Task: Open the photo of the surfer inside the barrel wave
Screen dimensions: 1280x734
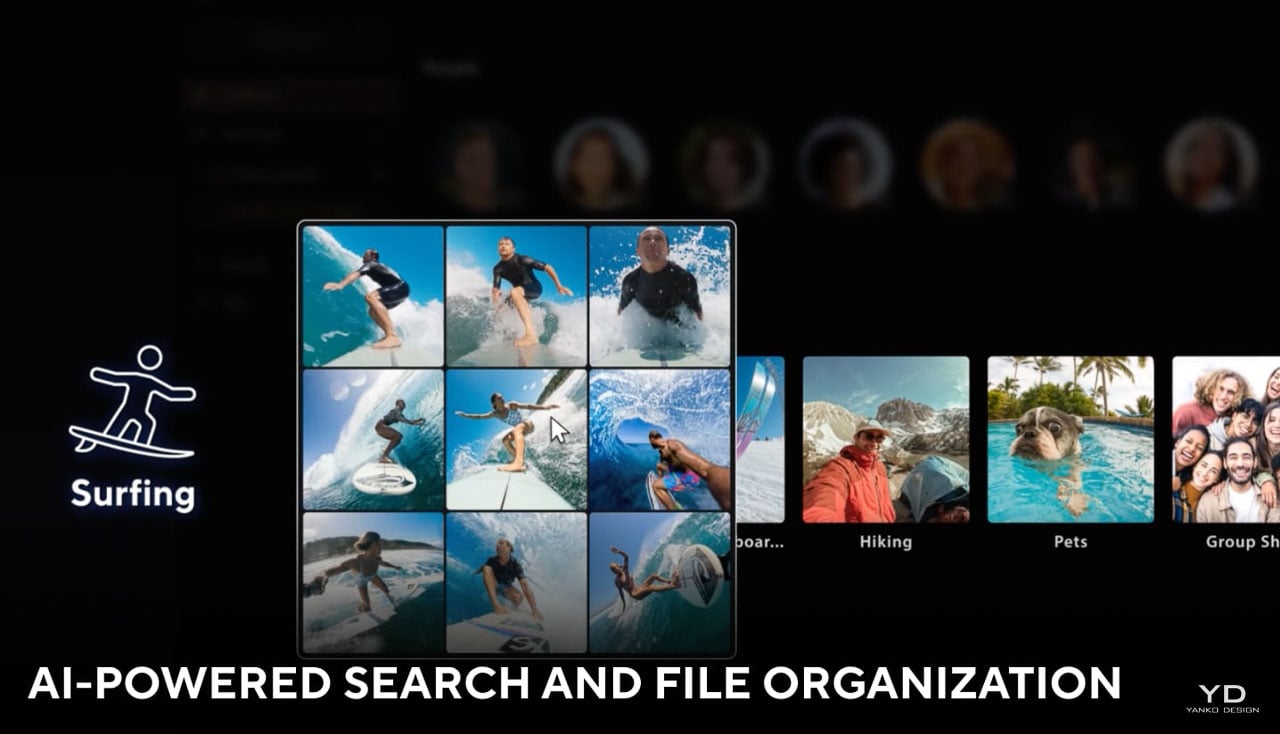Action: pyautogui.click(x=373, y=439)
